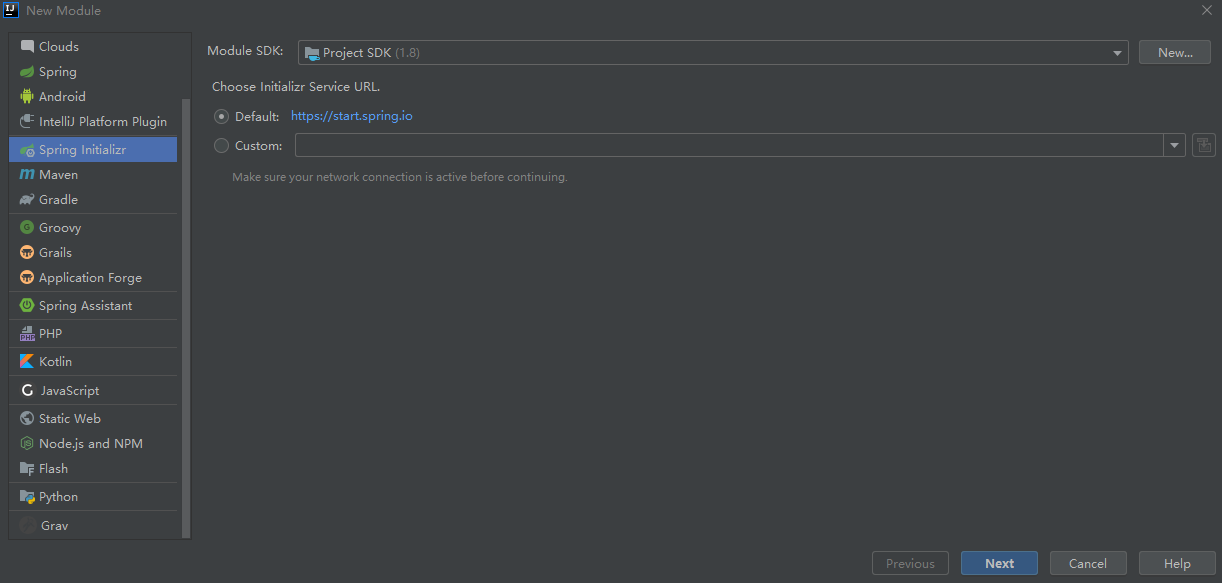
Task: Click the Spring Assistant power icon
Action: [x=27, y=306]
